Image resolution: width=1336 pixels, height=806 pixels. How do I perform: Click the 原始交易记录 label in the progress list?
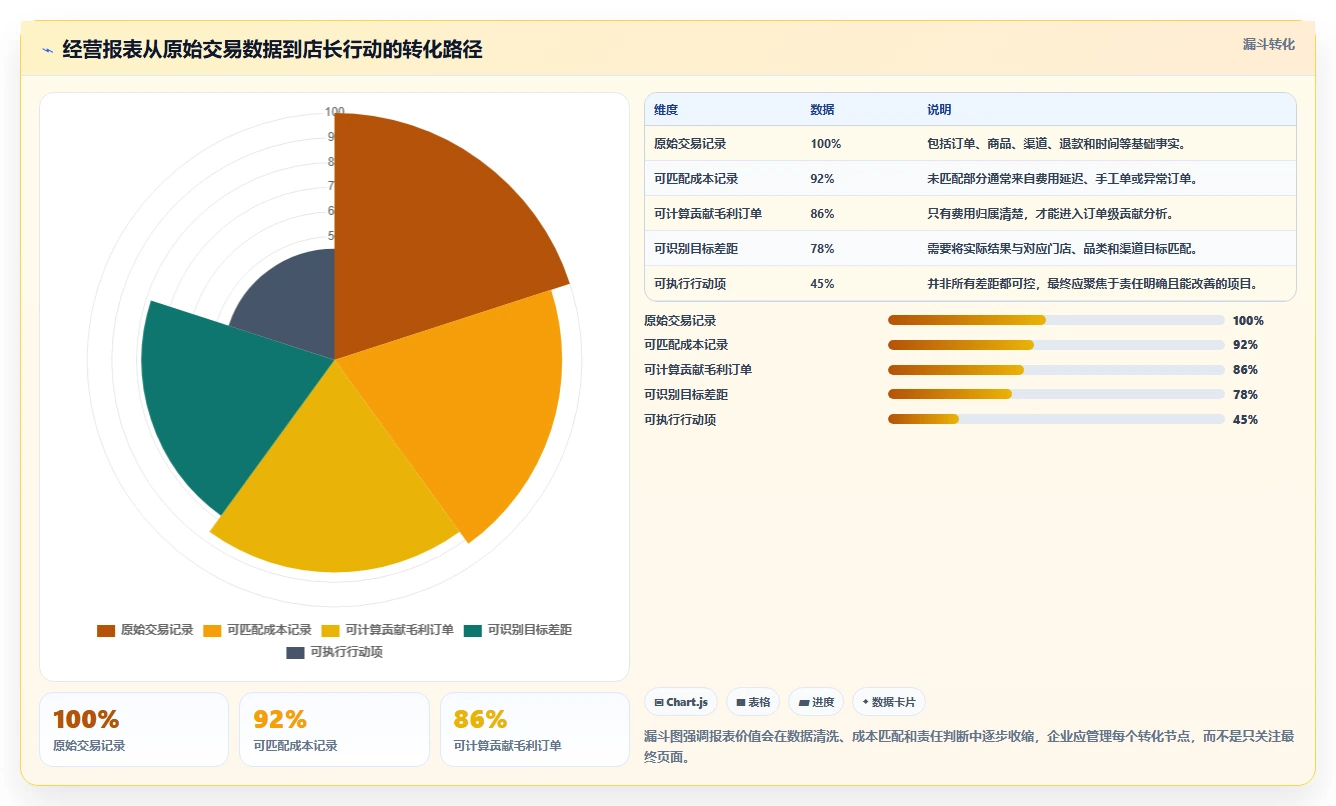pos(680,321)
